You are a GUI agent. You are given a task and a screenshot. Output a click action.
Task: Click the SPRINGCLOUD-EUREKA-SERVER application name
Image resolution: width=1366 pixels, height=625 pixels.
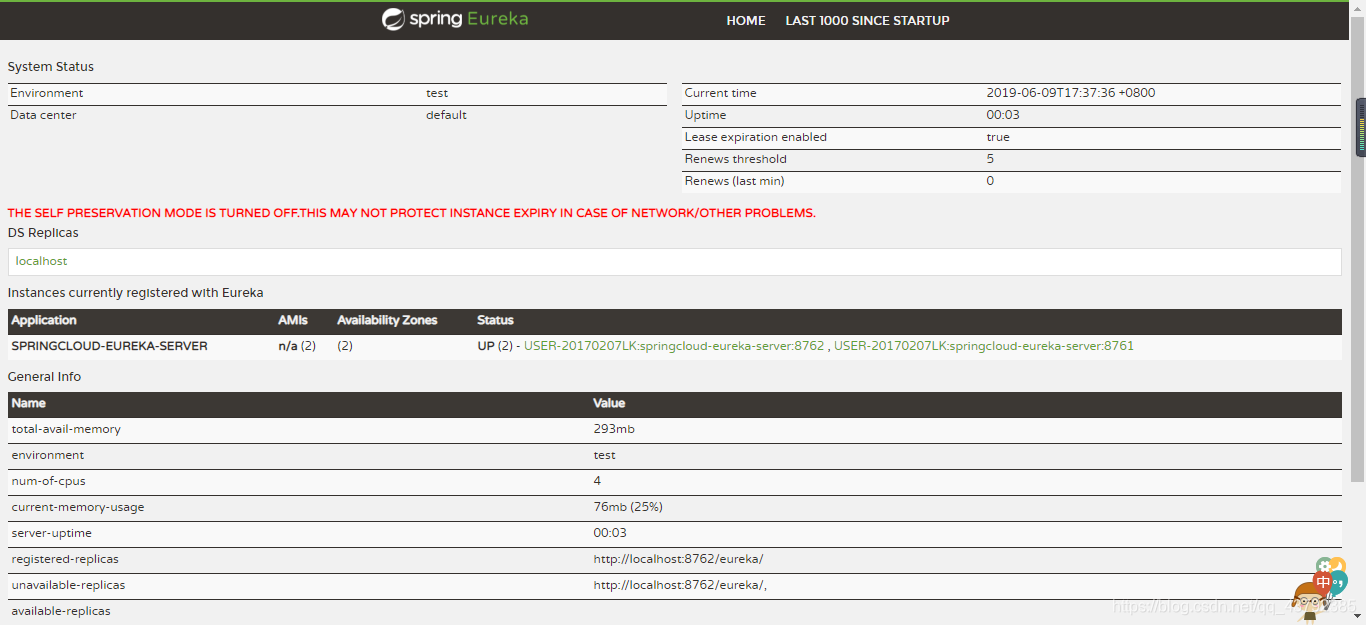[x=109, y=346]
